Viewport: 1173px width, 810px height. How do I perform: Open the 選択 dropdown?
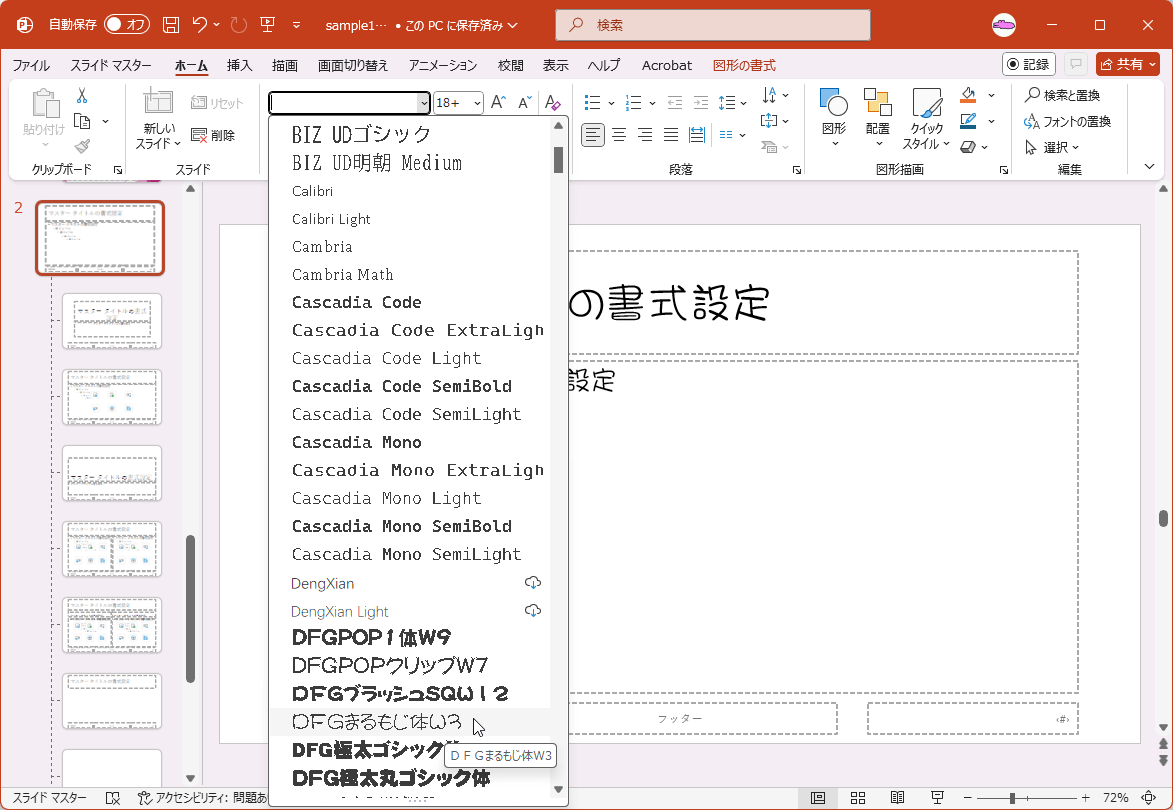[x=1053, y=147]
